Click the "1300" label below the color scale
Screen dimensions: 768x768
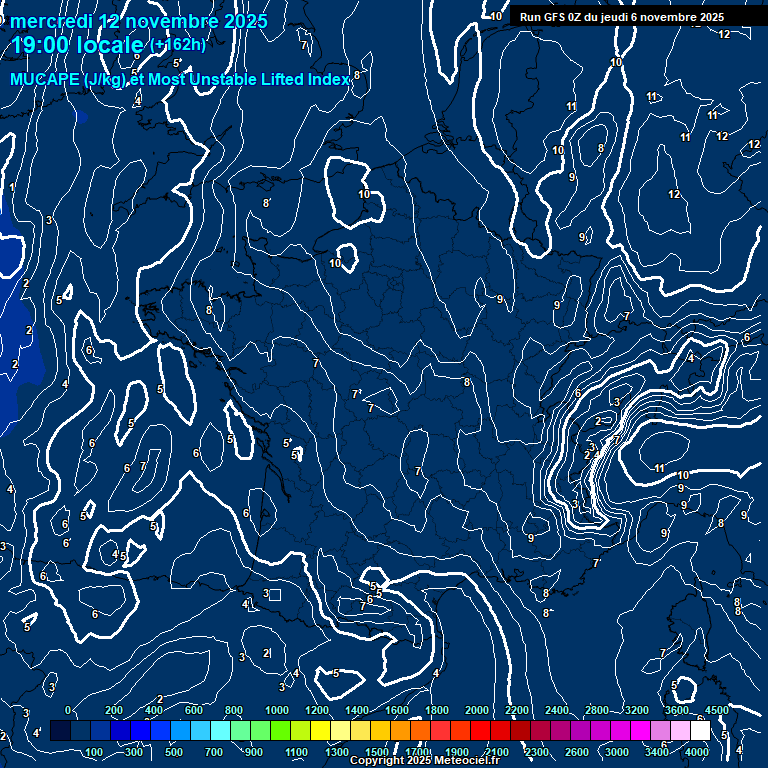pos(337,752)
